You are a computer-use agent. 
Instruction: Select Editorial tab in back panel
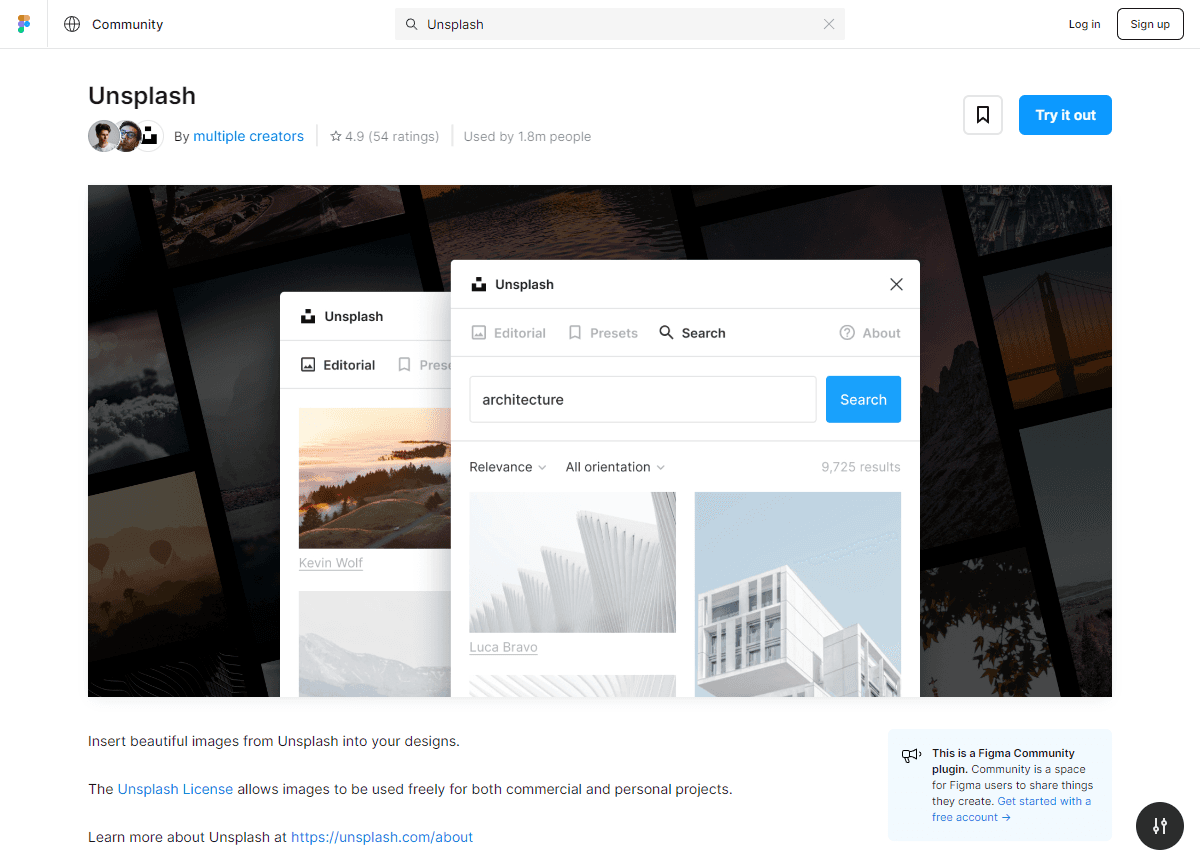pos(338,365)
